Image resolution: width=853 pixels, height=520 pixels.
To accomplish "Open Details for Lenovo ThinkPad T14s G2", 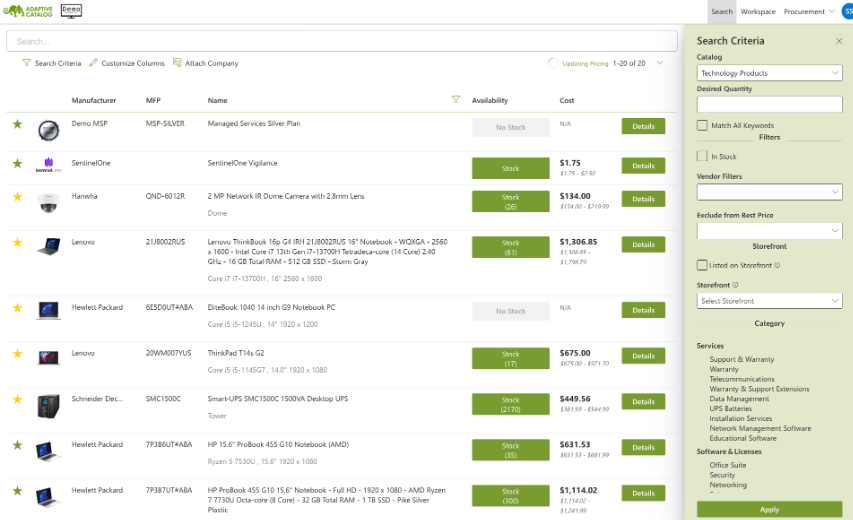I will coord(643,356).
